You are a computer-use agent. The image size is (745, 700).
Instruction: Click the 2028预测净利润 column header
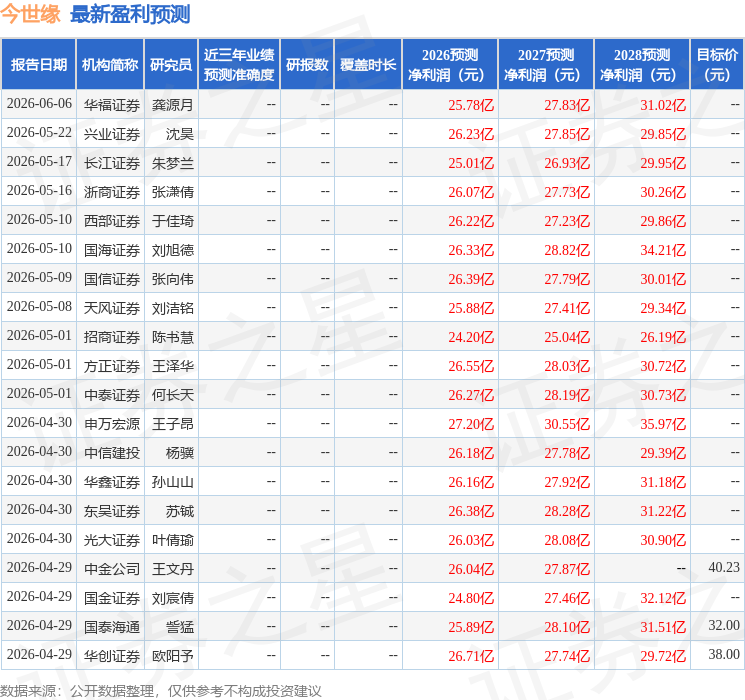click(641, 65)
